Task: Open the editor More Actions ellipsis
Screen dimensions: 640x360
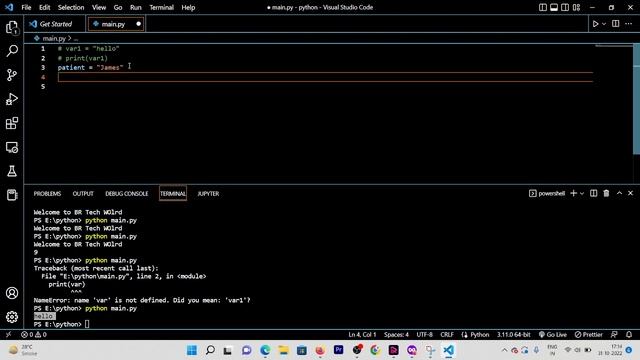Action: [629, 24]
